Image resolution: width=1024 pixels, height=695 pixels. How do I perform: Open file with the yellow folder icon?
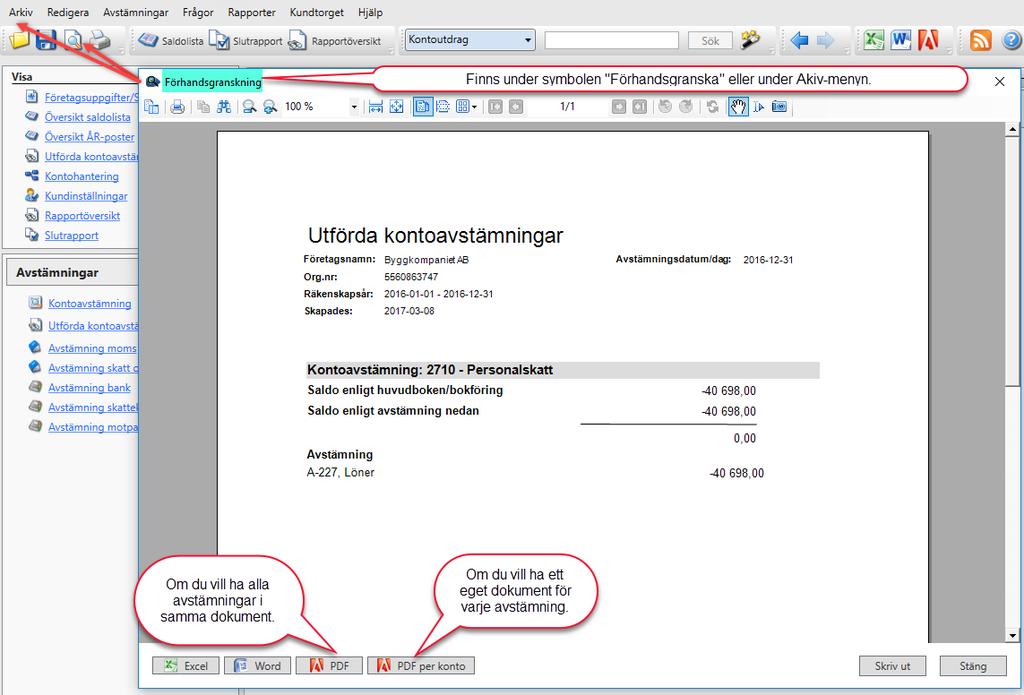pos(19,40)
